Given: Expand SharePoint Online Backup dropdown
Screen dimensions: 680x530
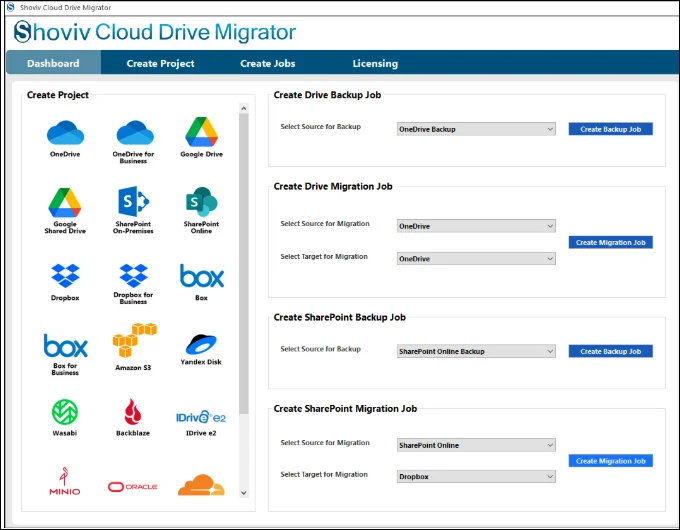Looking at the screenshot, I should coord(476,351).
